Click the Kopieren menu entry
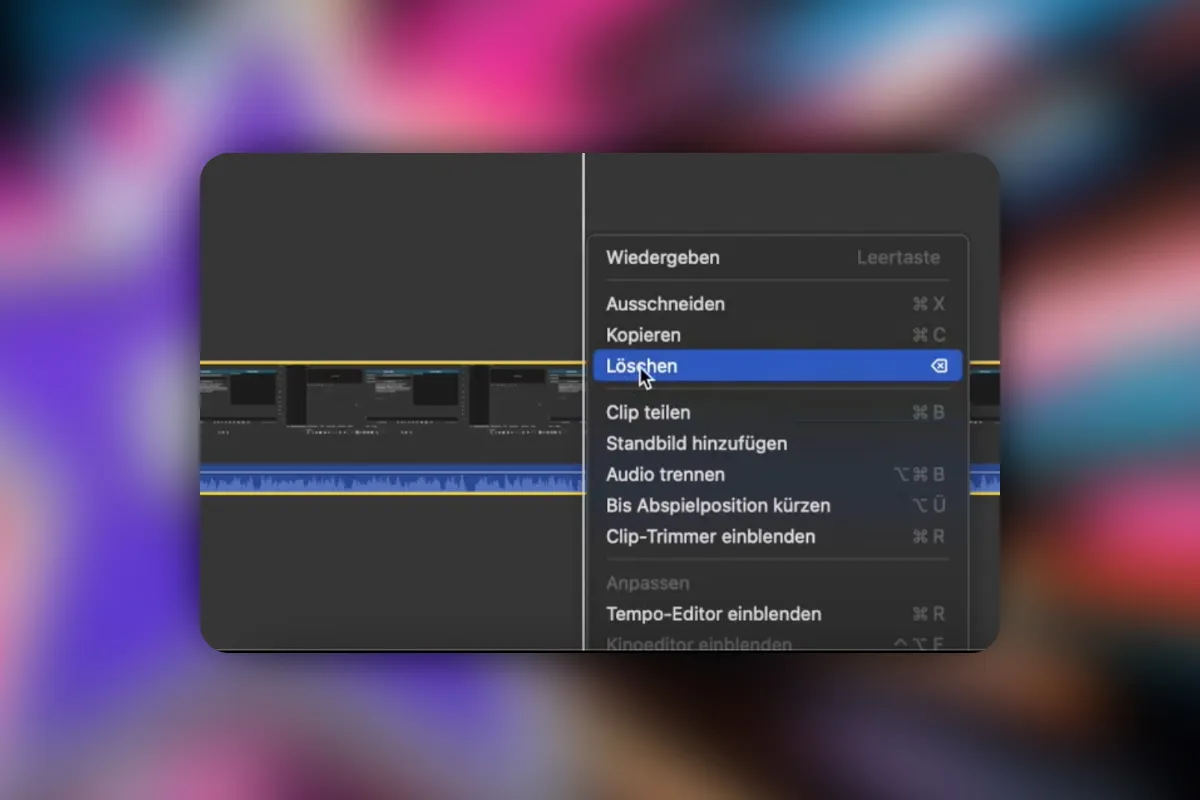 tap(777, 335)
